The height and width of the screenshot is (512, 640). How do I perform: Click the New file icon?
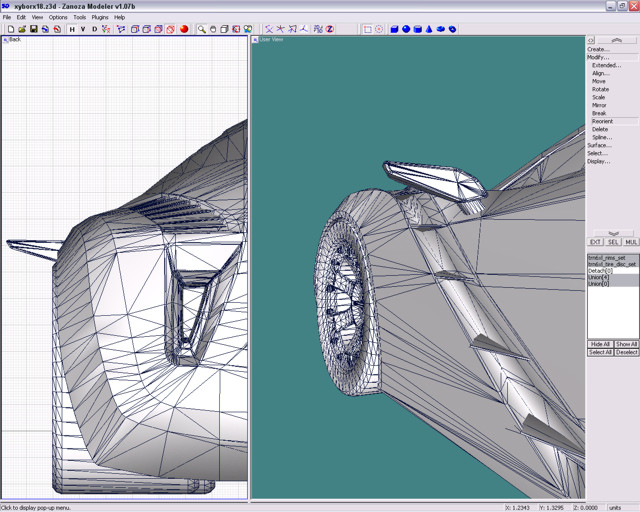pyautogui.click(x=10, y=29)
